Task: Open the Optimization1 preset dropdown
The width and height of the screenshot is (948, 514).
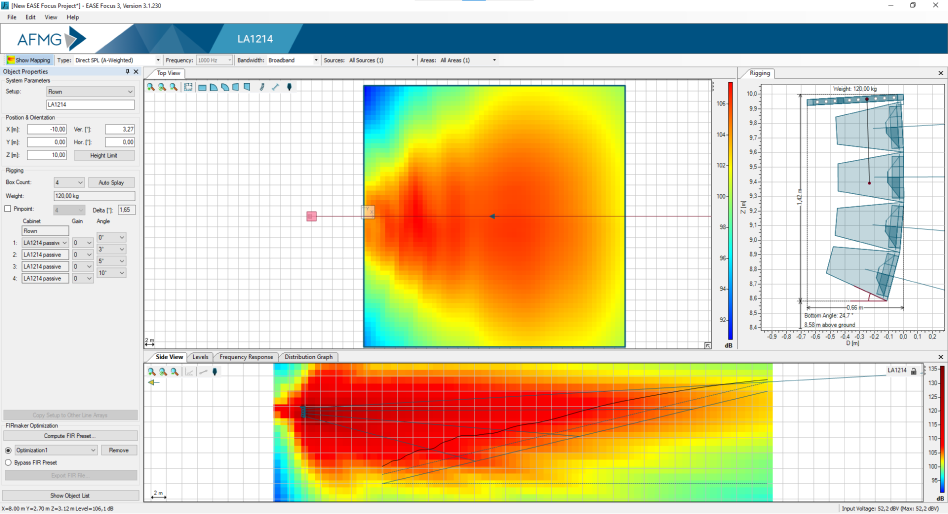Action: click(56, 451)
